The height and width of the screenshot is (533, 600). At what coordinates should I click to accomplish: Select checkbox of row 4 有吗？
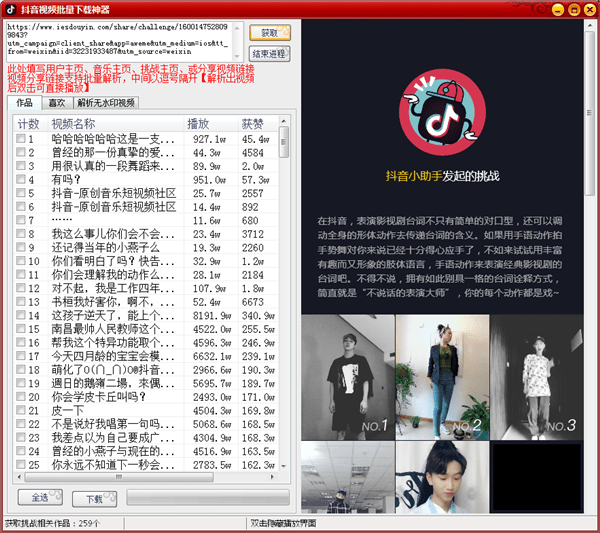pyautogui.click(x=21, y=179)
